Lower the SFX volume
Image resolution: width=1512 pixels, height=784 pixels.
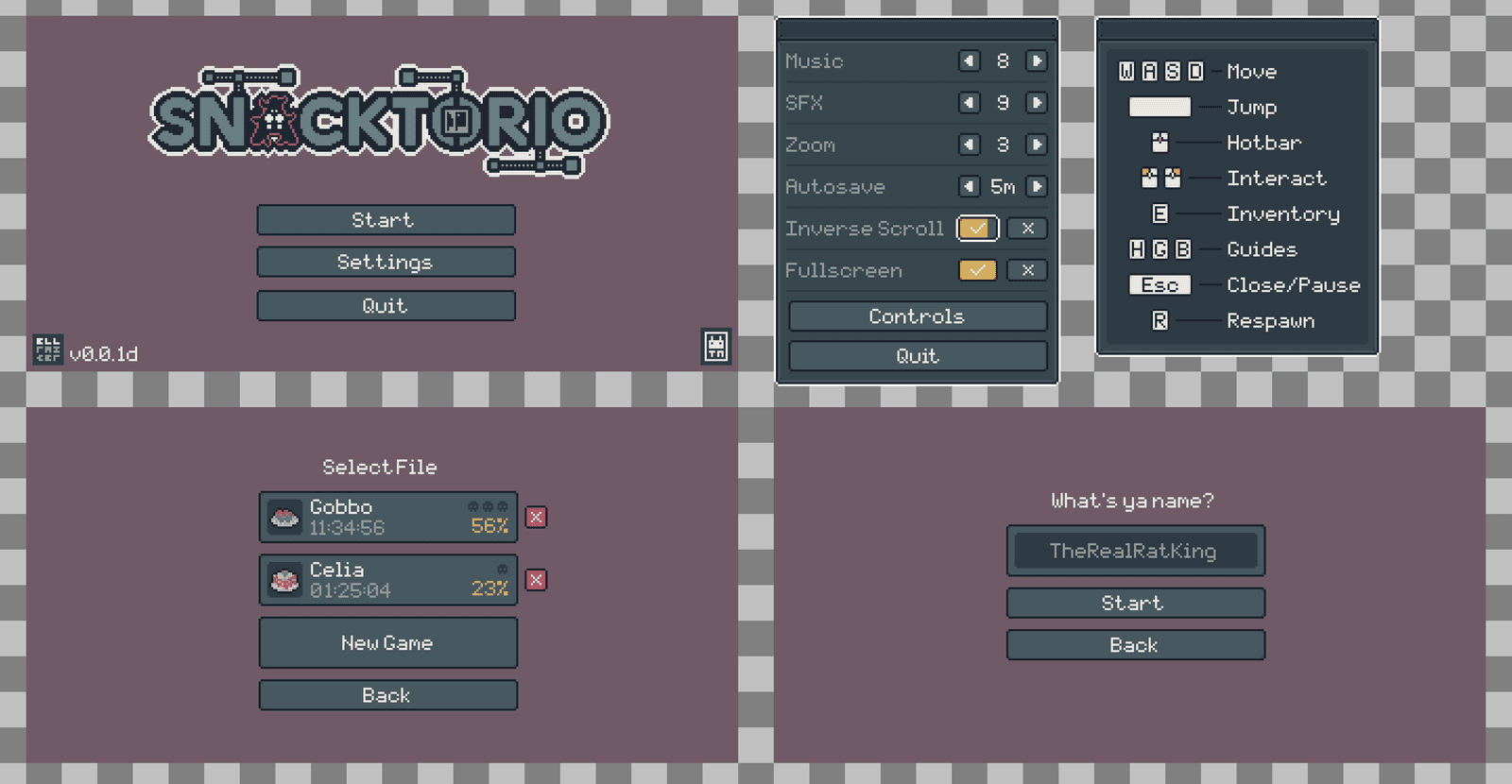[x=970, y=103]
